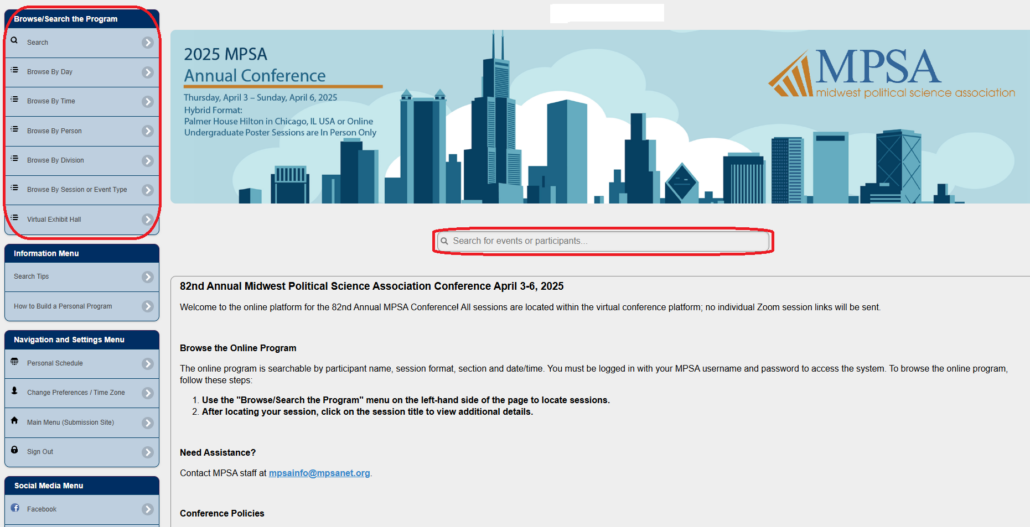This screenshot has height=527, width=1030.
Task: Click arrow chevron on Main Menu (Submission Site) row
Action: [148, 423]
